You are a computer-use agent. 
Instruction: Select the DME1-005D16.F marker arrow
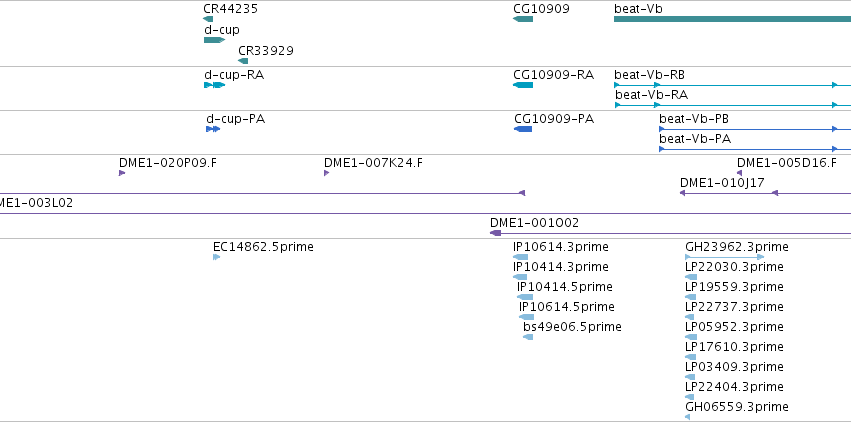[739, 173]
